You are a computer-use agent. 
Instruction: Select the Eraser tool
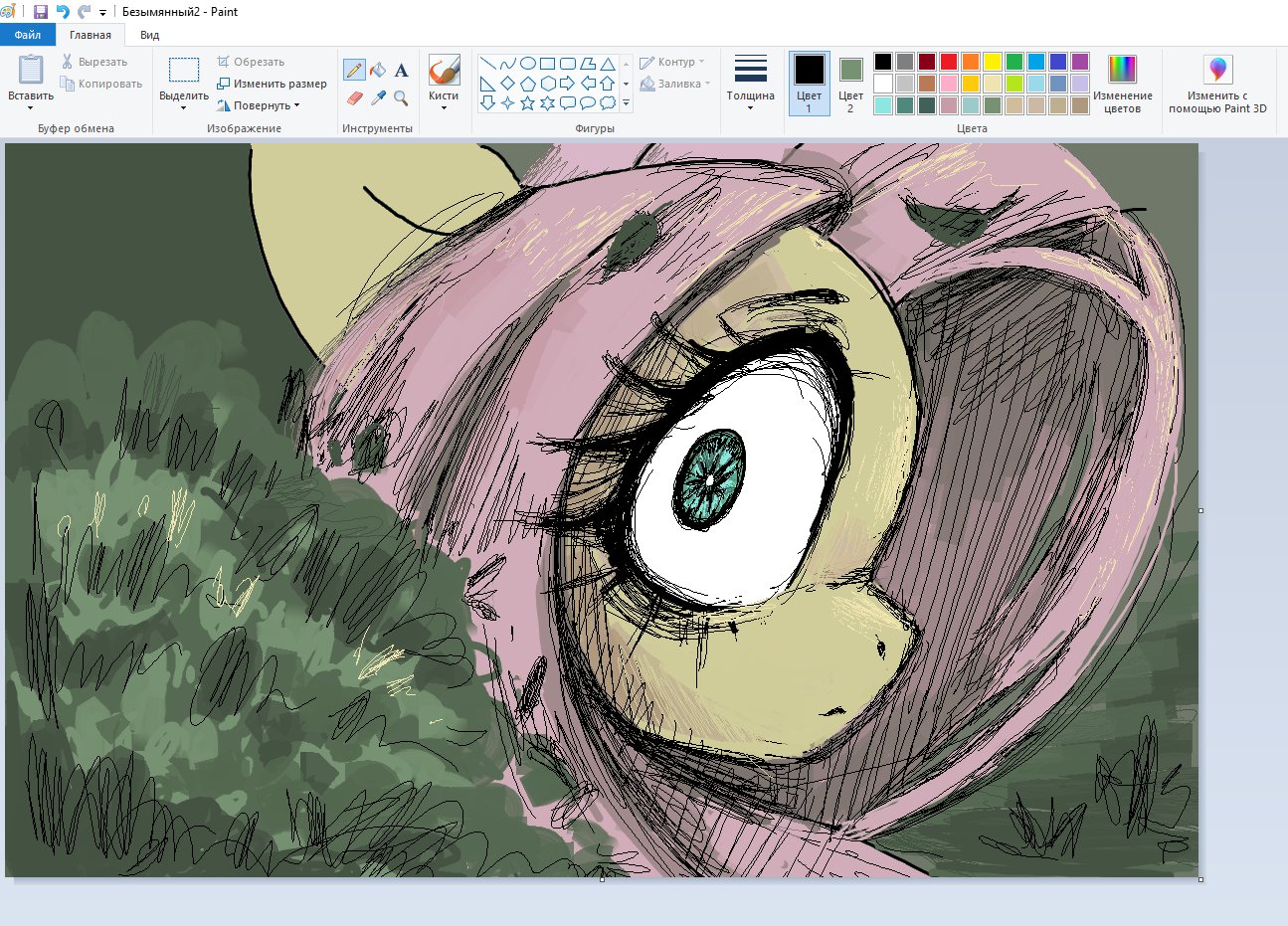tap(354, 98)
